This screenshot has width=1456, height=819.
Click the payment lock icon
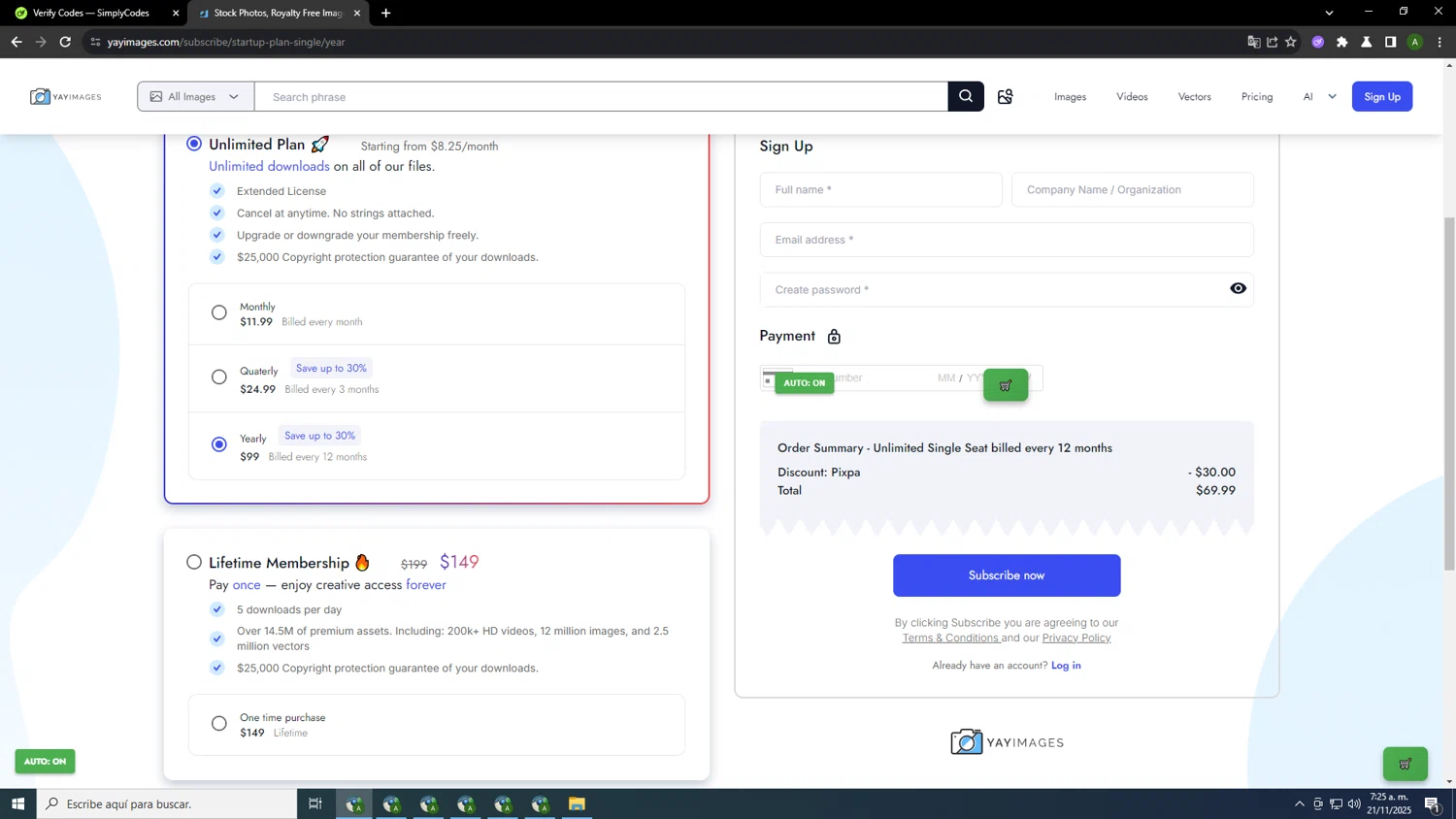point(834,337)
